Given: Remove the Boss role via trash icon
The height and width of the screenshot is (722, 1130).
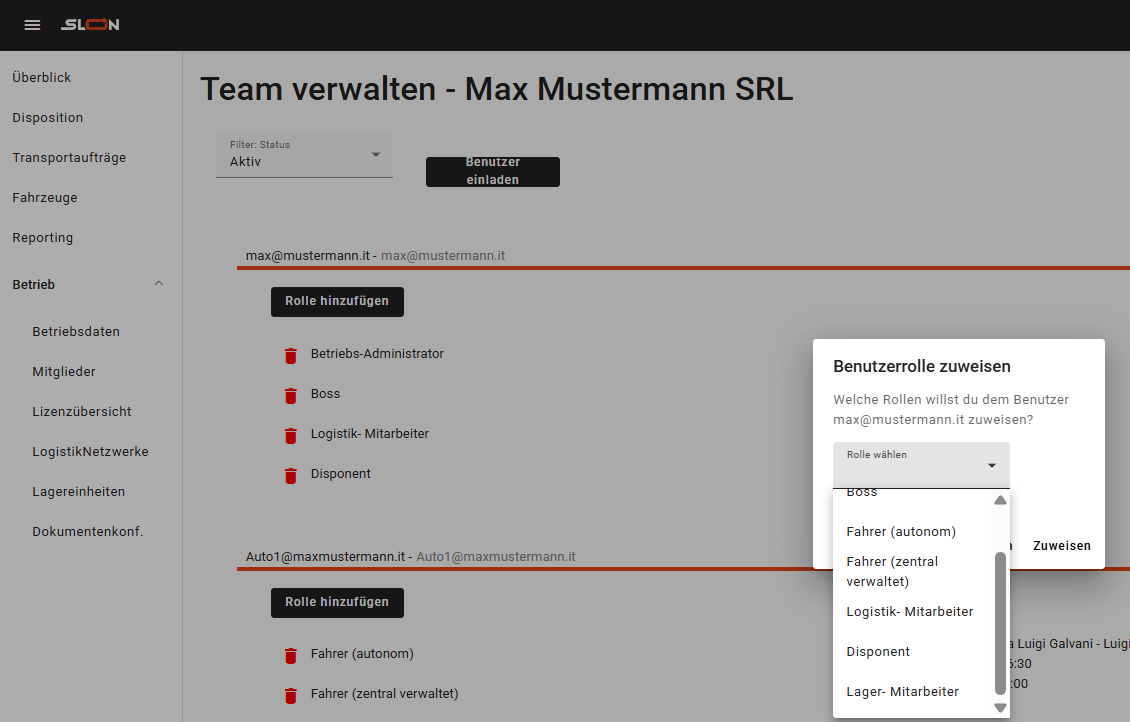Looking at the screenshot, I should point(291,395).
